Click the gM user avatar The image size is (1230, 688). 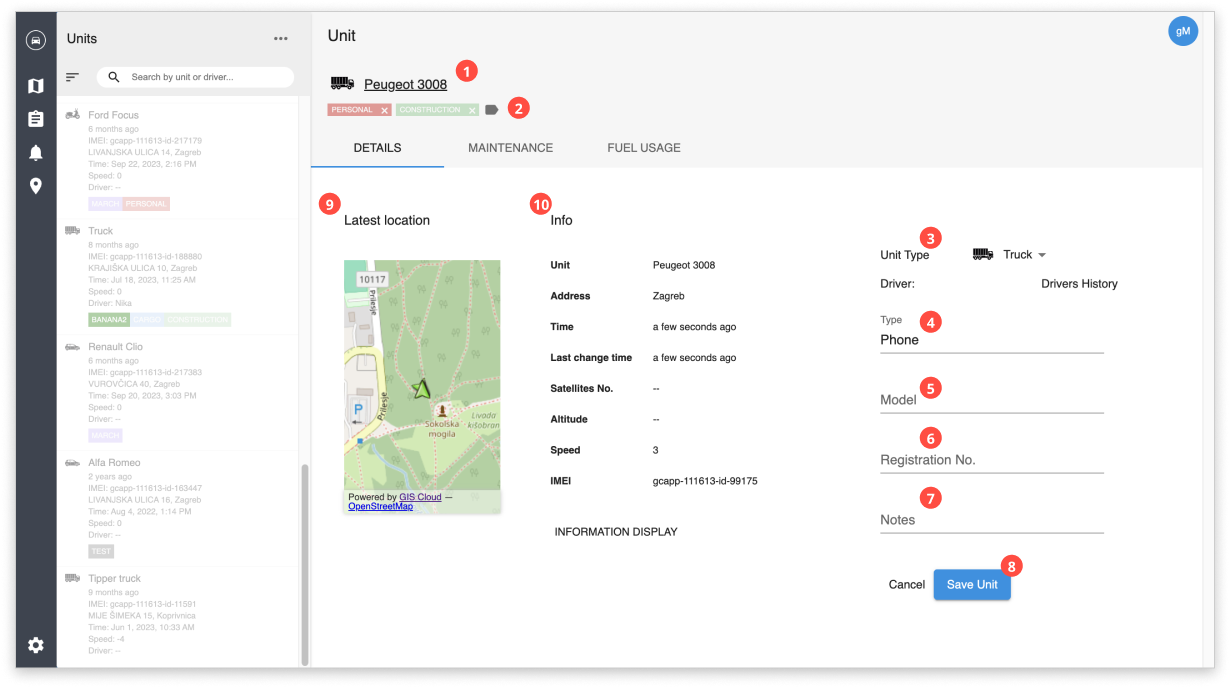1184,30
